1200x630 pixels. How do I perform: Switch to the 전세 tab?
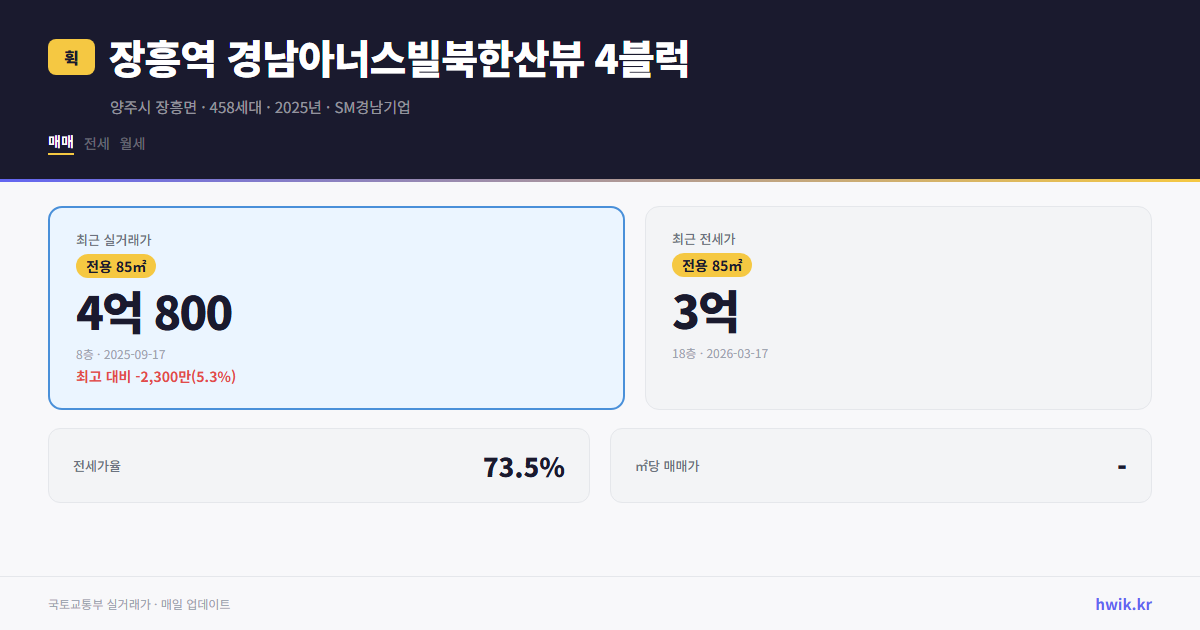coord(97,144)
